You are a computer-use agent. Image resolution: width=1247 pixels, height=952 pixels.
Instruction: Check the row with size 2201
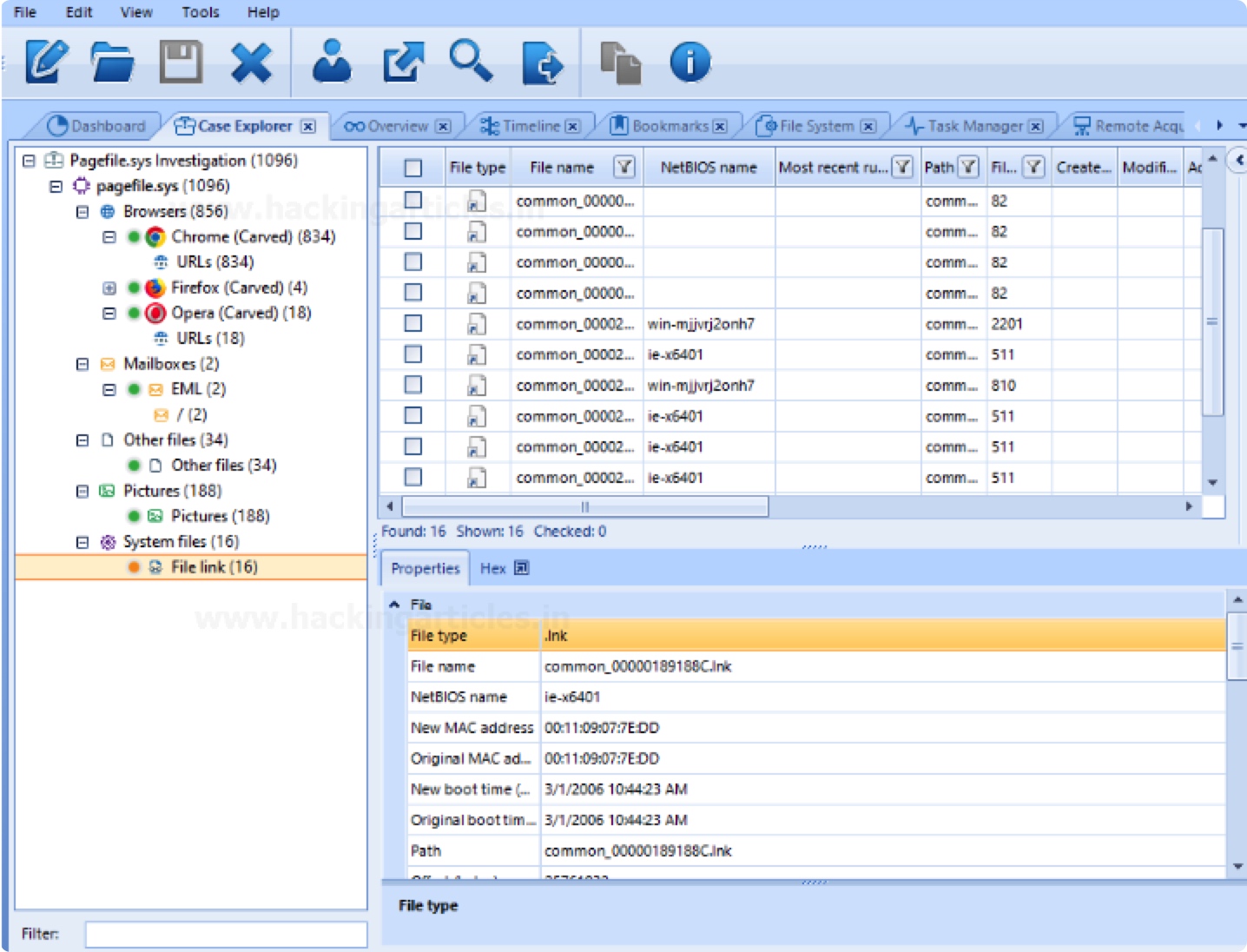tap(413, 323)
